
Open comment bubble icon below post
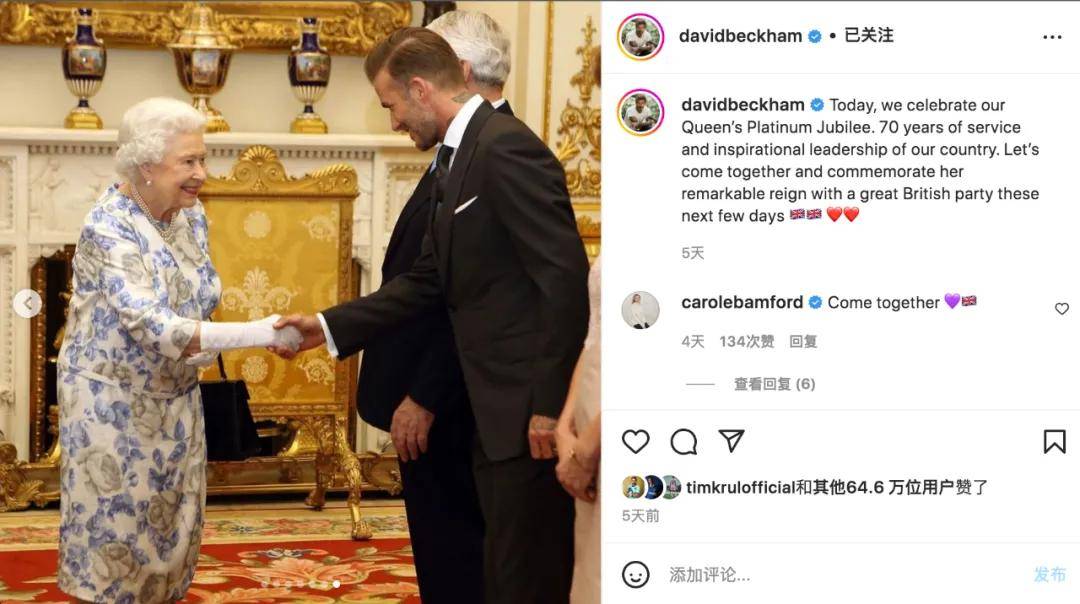click(683, 441)
